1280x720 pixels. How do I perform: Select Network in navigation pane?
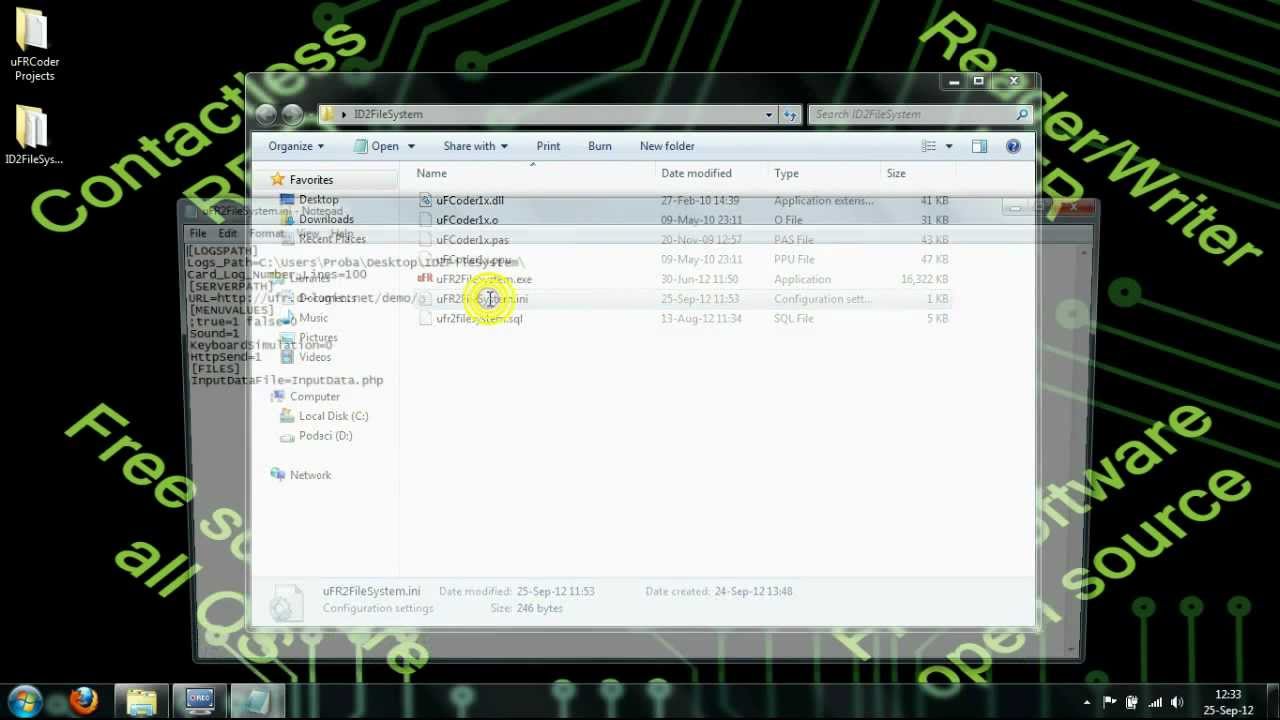tap(310, 475)
